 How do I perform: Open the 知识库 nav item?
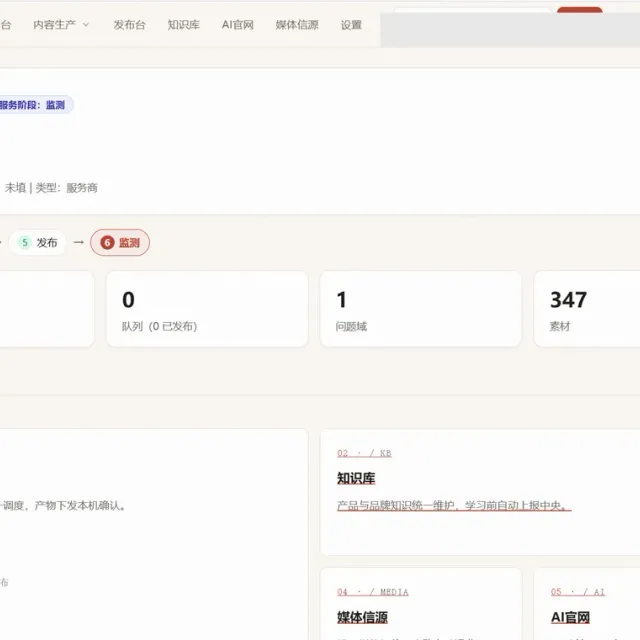point(184,25)
